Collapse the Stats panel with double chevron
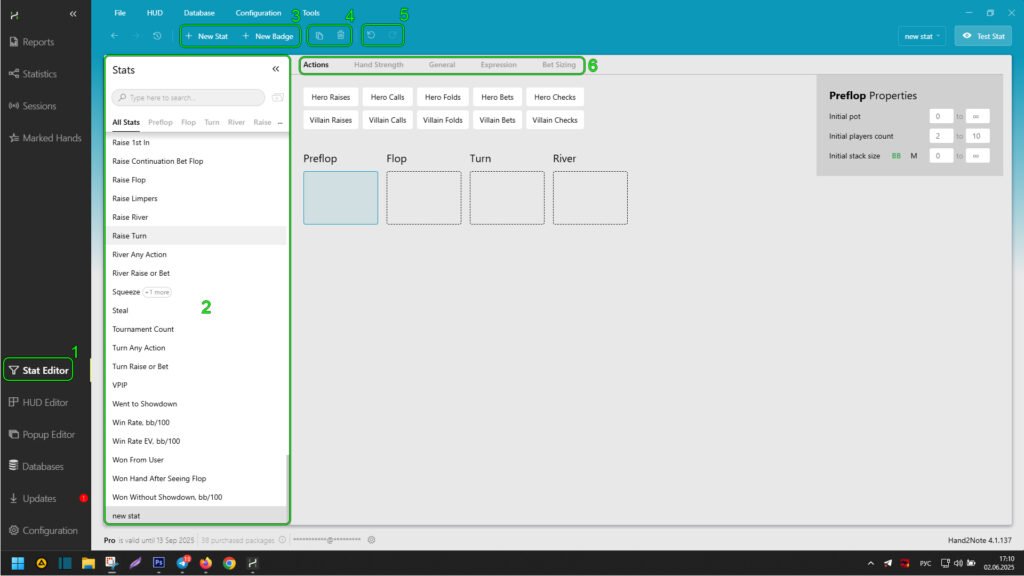1024x576 pixels. click(x=276, y=70)
